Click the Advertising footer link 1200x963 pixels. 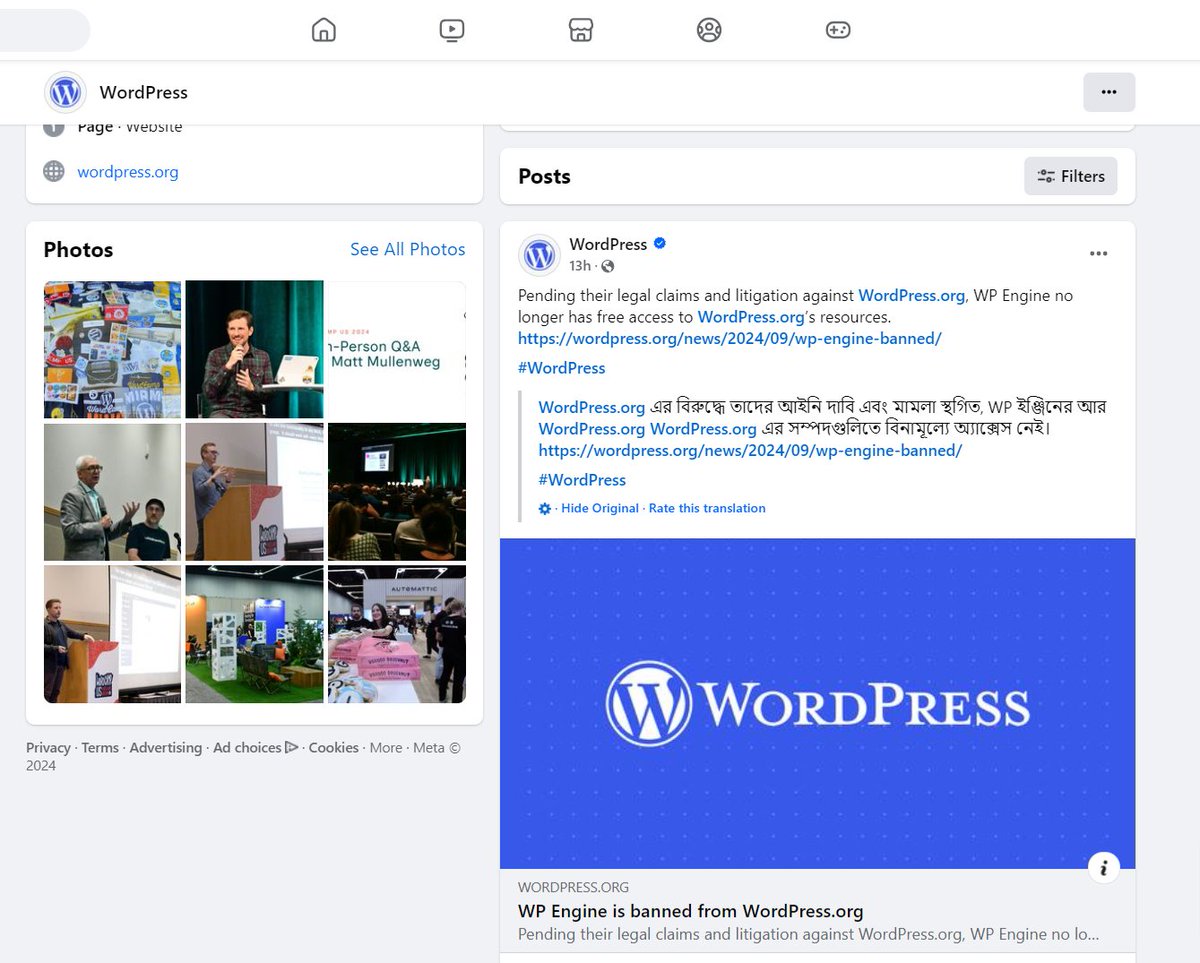[165, 747]
